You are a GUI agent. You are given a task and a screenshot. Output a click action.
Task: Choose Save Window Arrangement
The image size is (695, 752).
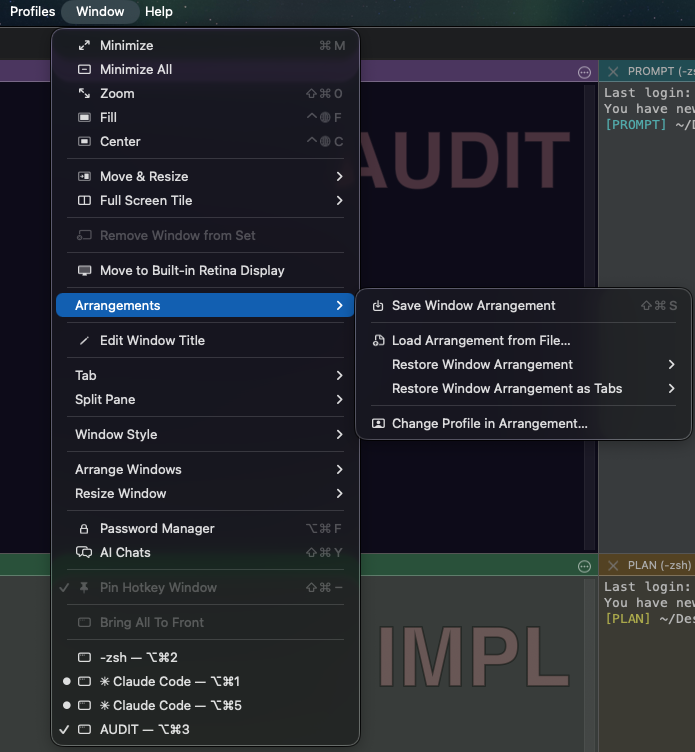click(x=523, y=306)
